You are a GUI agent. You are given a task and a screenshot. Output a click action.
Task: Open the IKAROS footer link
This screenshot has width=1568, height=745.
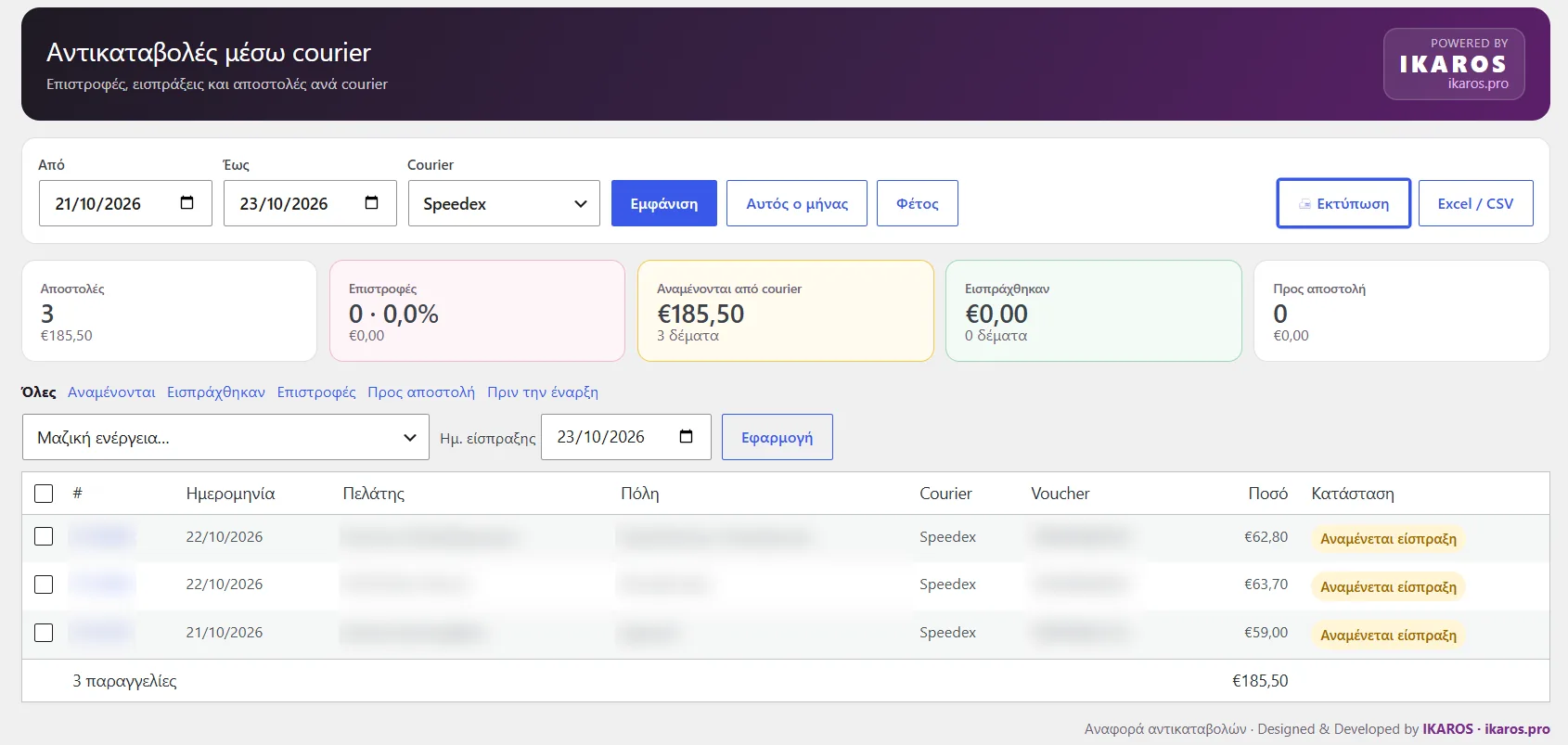[1447, 729]
